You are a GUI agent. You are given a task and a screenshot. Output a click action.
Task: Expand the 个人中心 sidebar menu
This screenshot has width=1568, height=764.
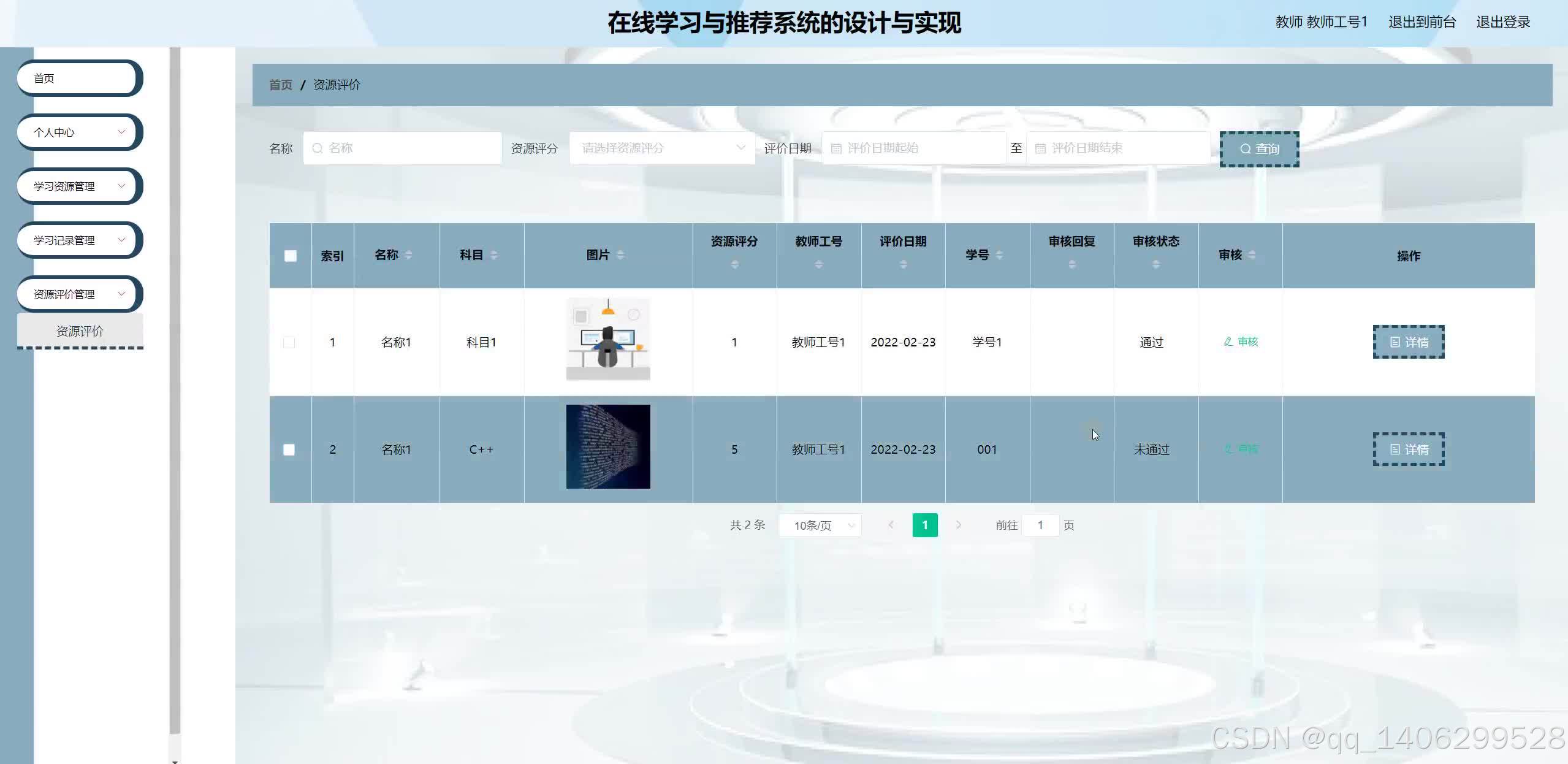point(78,132)
